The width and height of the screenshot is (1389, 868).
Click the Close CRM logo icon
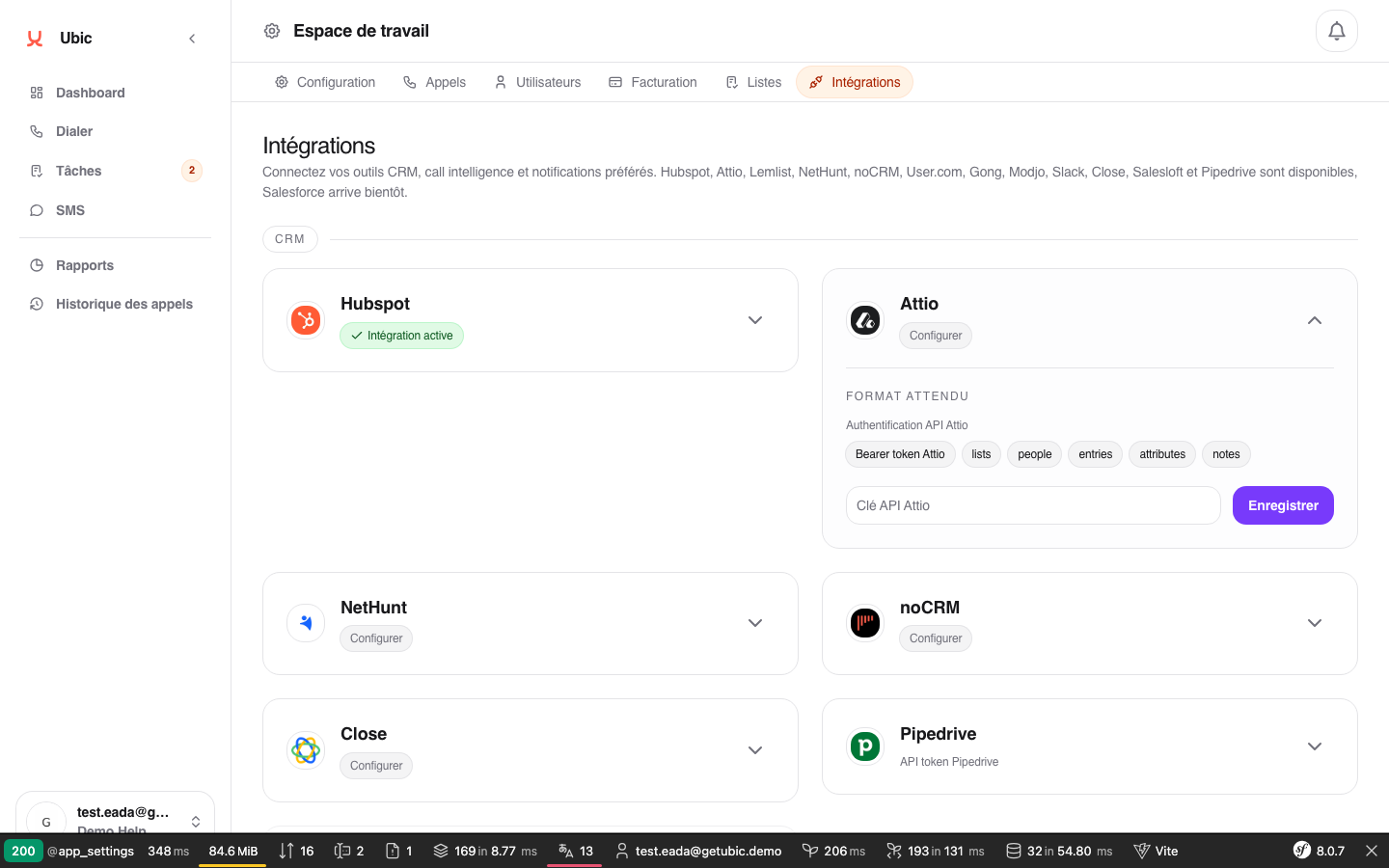pos(306,750)
